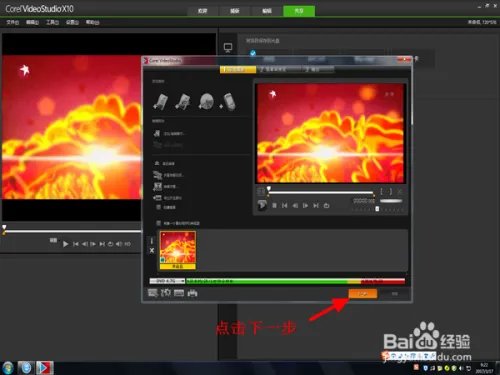
Task: Select the green highlighted Share tab
Action: 299,11
